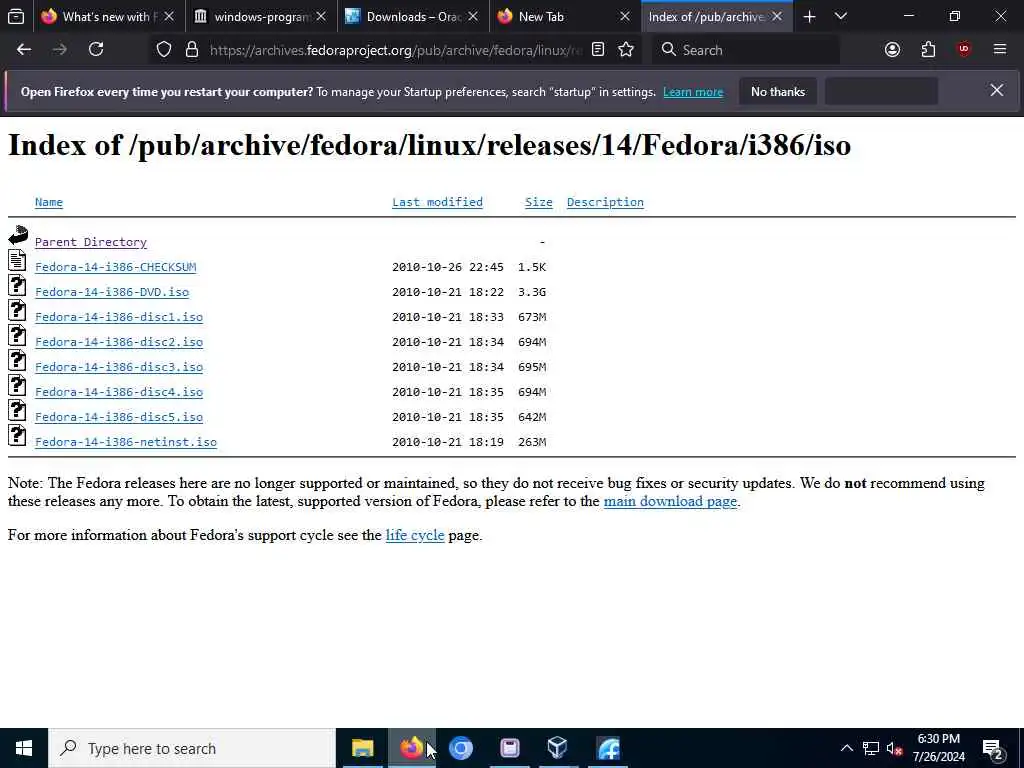The image size is (1024, 768).
Task: Download Fedora-14-i386-disc5.iso
Action: [x=119, y=417]
